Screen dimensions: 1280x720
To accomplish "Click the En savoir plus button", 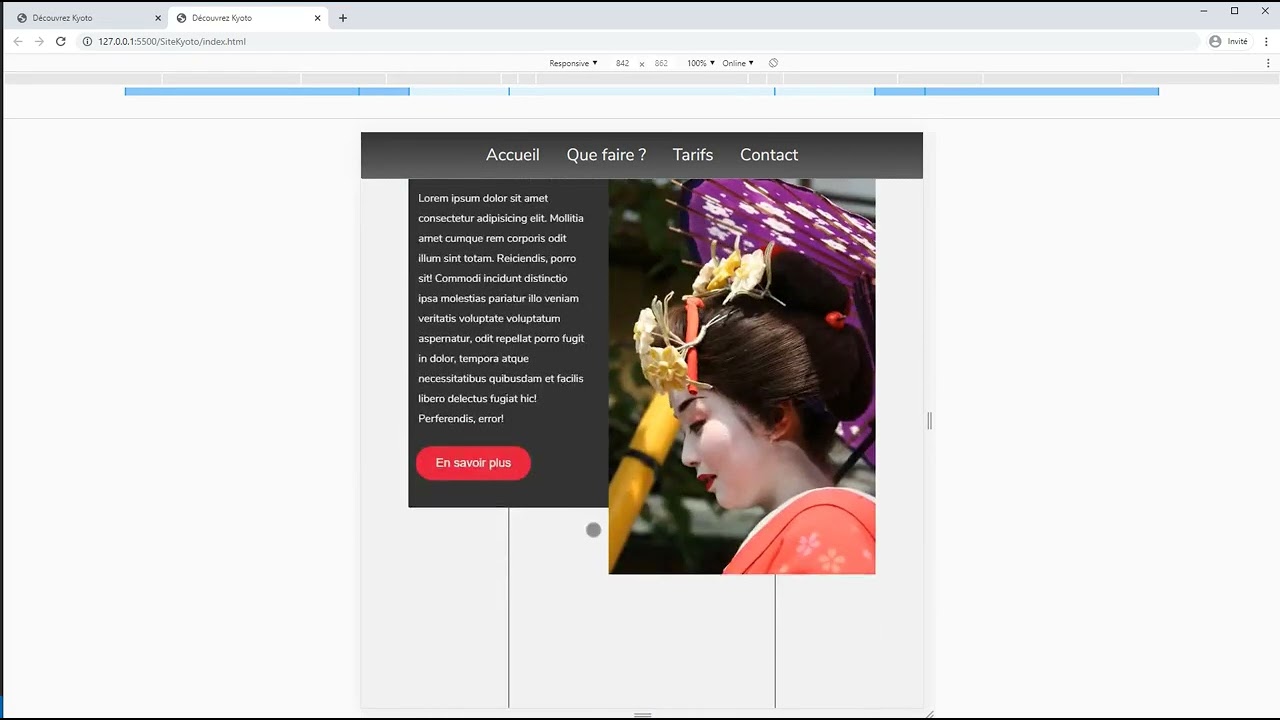I will coord(473,463).
